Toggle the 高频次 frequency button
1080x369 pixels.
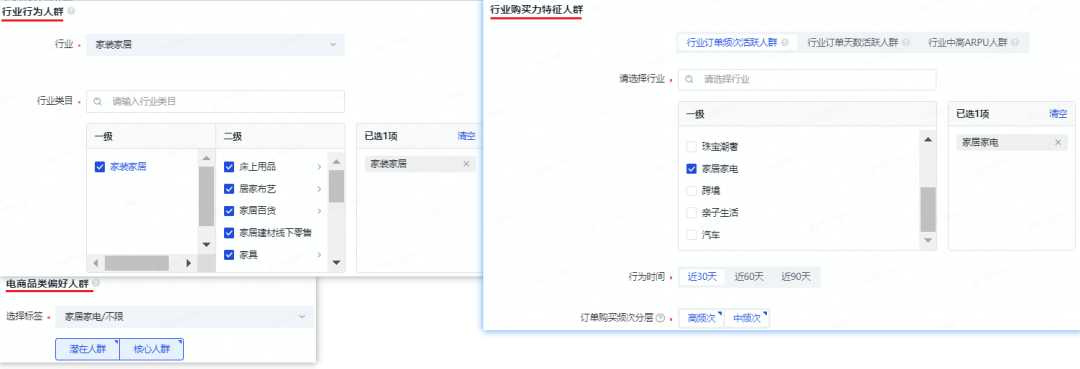coord(702,319)
